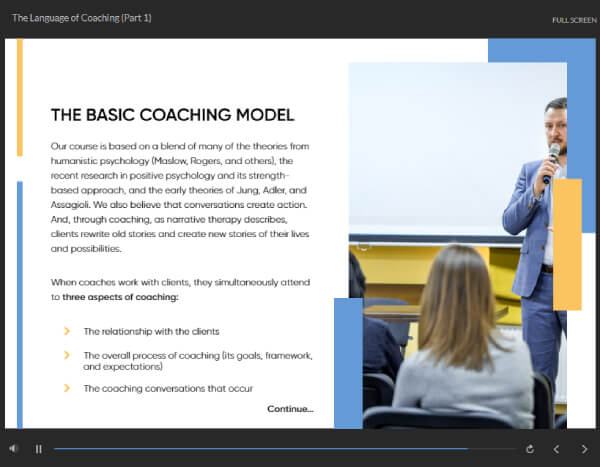Click the blue played portion of the seekbar
600x467 pixels.
(x=260, y=449)
